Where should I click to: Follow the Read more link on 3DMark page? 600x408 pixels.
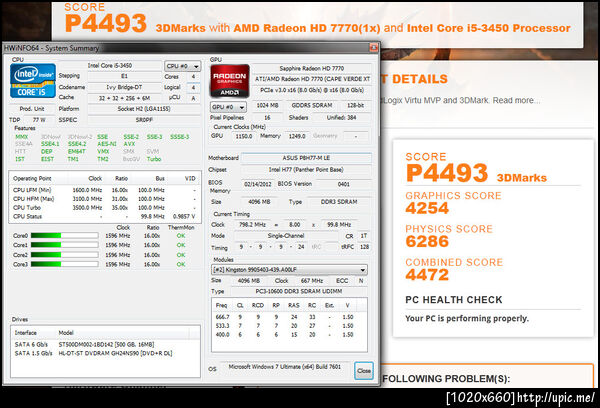[x=516, y=100]
